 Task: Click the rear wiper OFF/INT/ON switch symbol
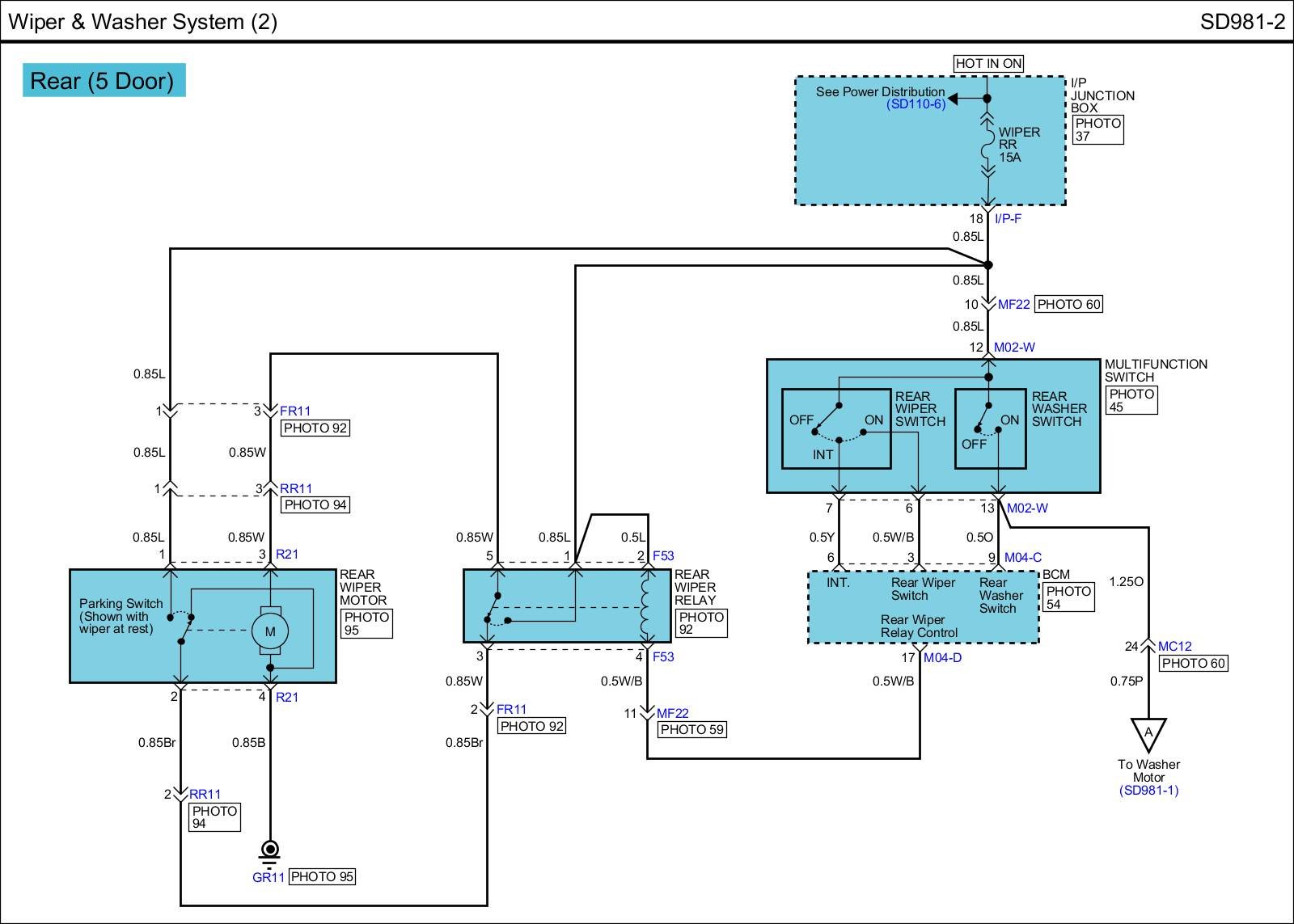point(837,428)
